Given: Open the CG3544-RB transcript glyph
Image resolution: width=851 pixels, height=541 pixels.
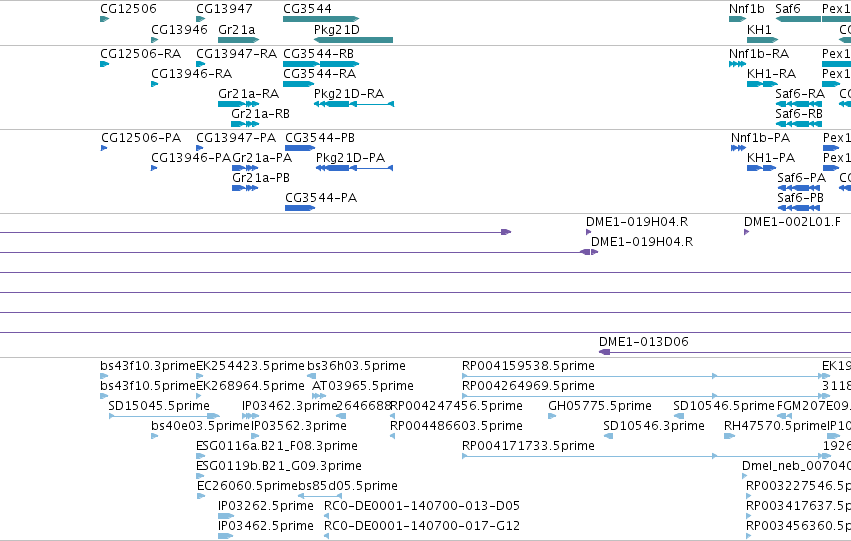Looking at the screenshot, I should [321, 64].
